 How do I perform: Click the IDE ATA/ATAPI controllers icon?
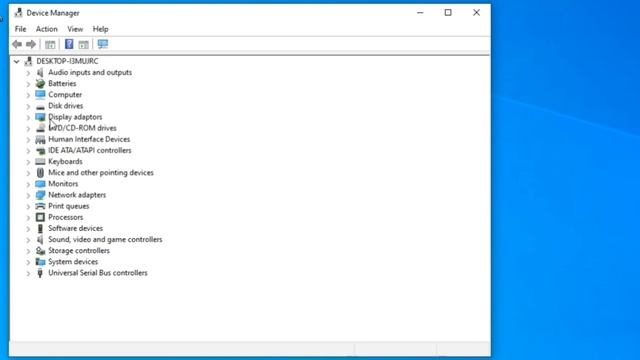40,151
